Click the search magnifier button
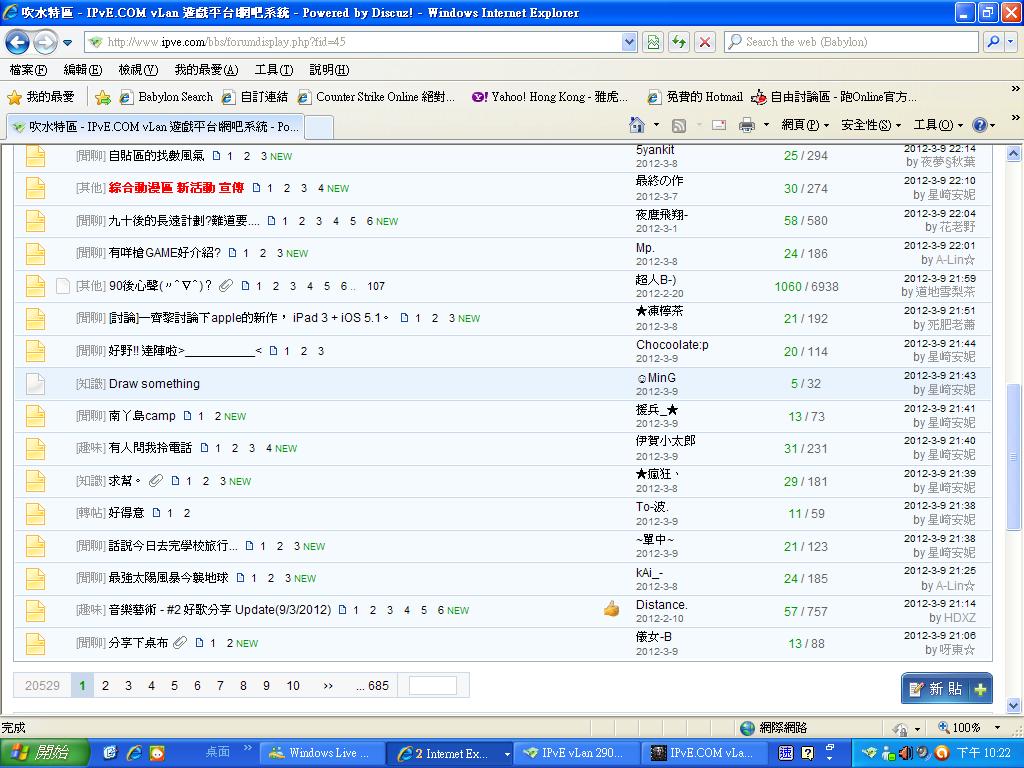Viewport: 1024px width, 768px height. [x=993, y=42]
